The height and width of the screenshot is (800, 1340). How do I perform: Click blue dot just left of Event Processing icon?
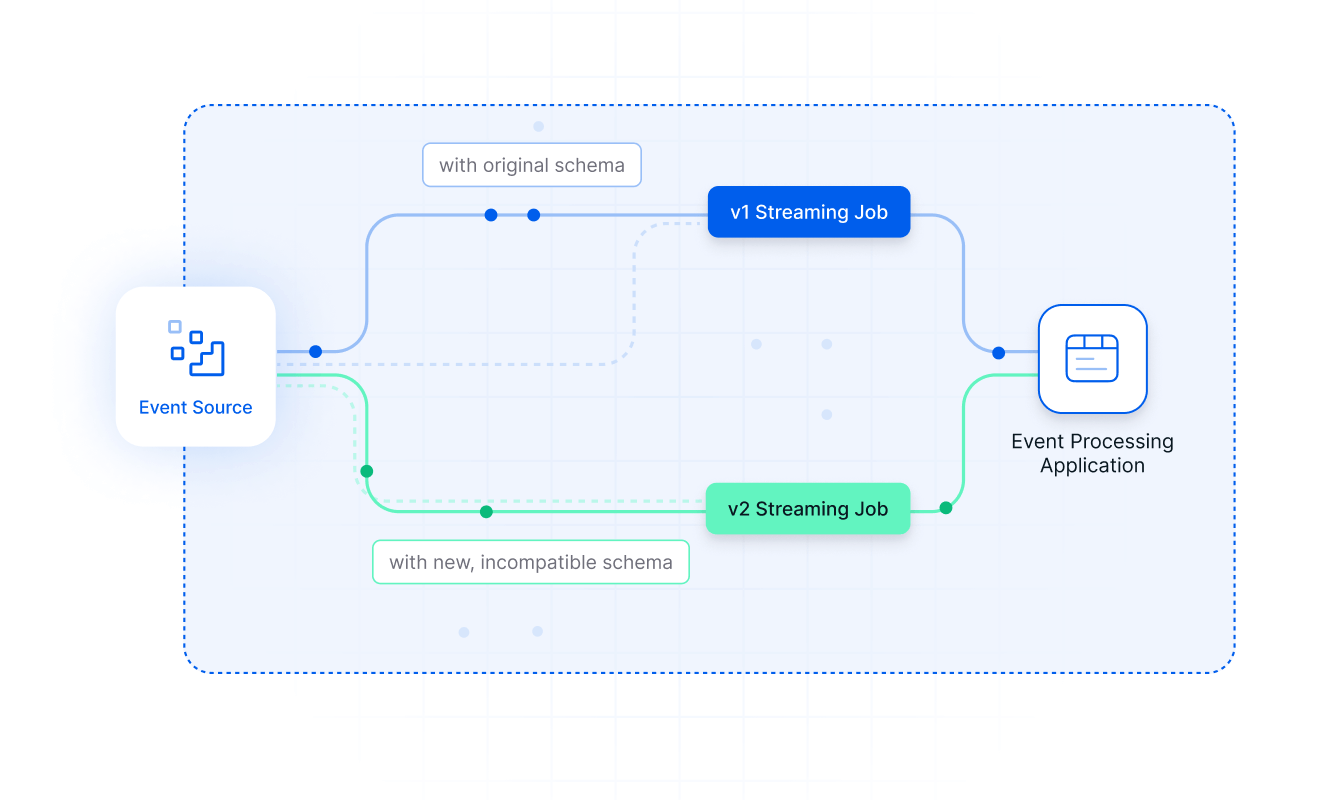click(x=998, y=353)
